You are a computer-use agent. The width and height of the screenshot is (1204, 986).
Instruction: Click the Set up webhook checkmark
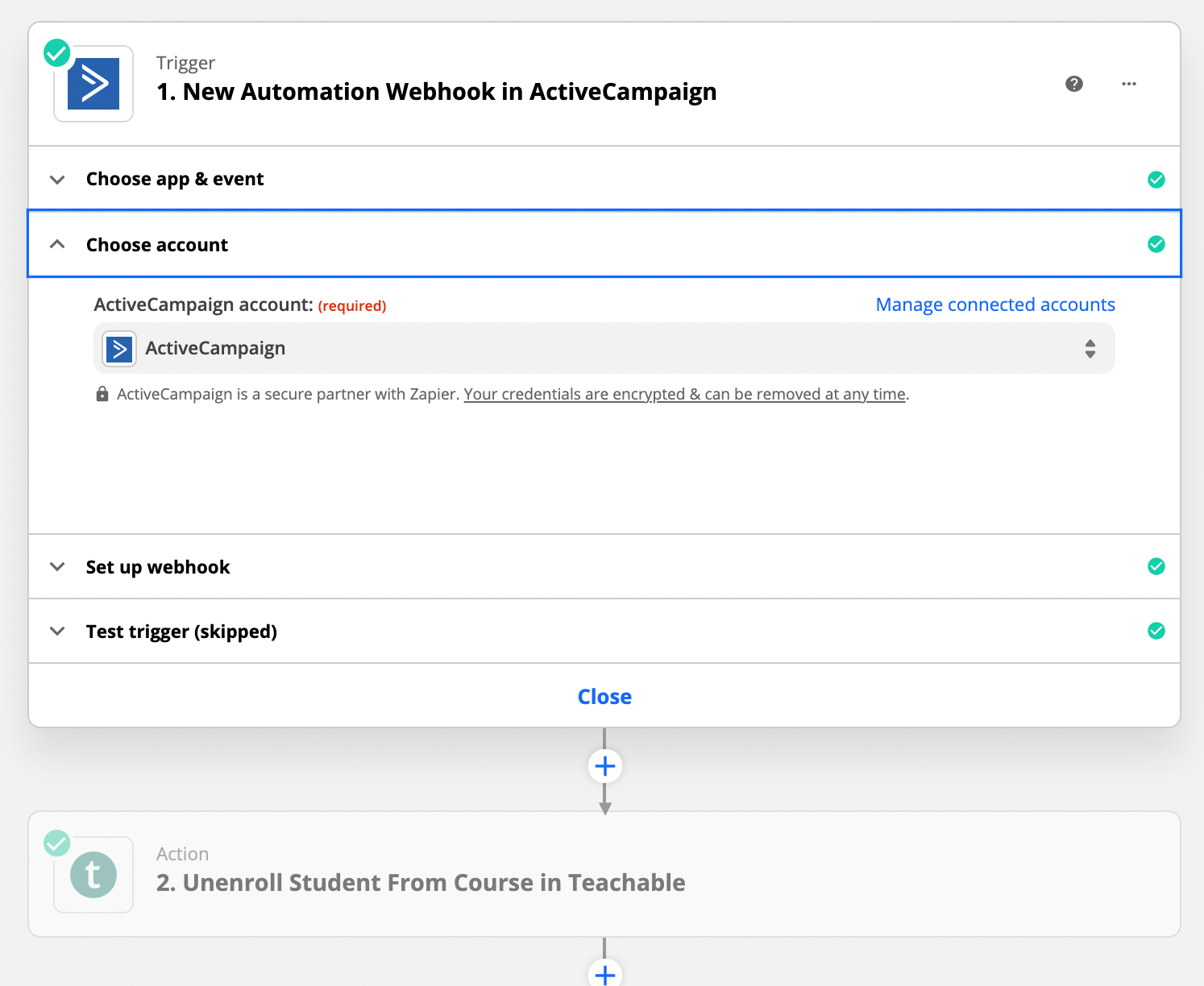coord(1156,566)
